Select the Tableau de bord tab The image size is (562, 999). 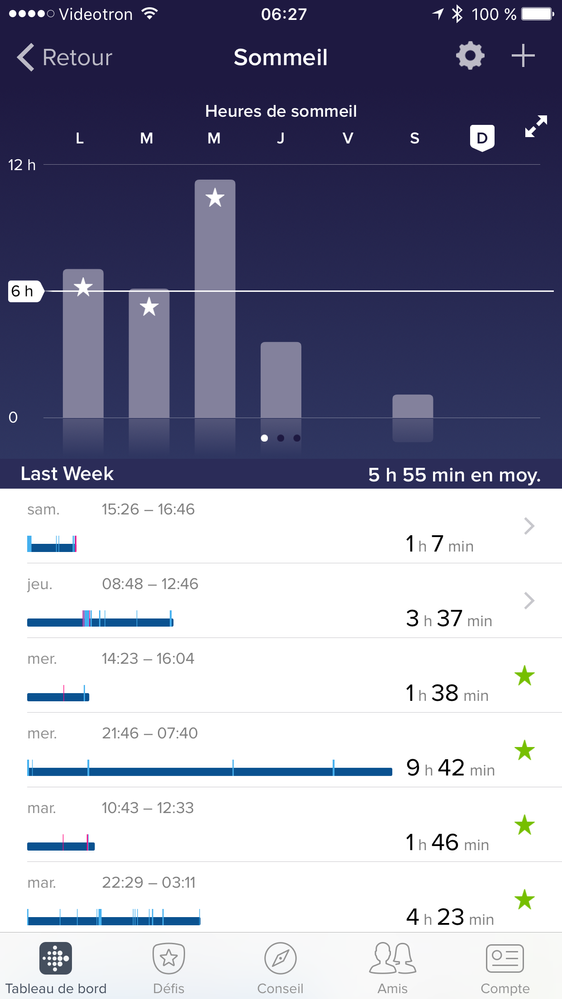55,968
